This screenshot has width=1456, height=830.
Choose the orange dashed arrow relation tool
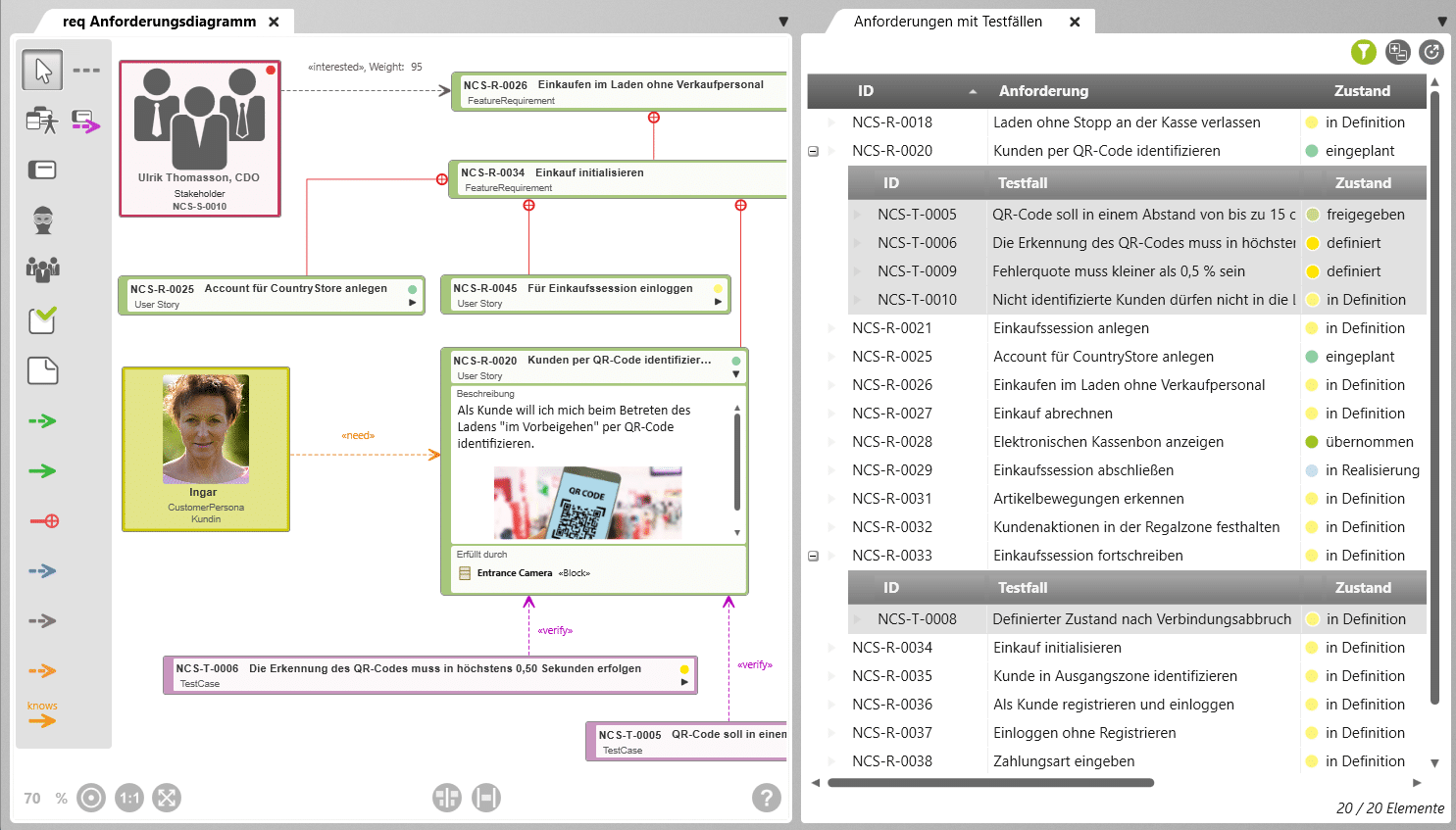42,670
